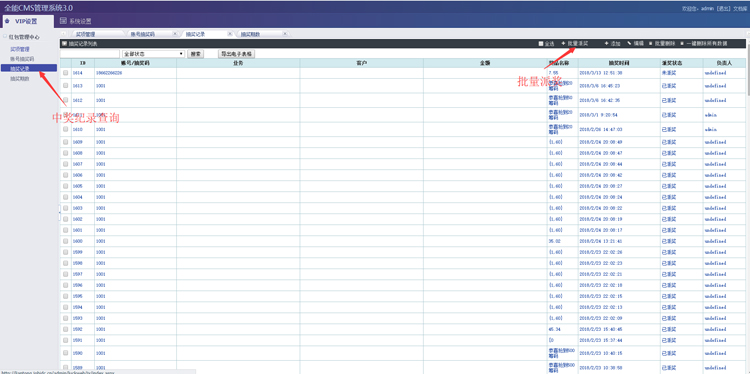Switch to the 奖项管理 tab
750x374 pixels.
pyautogui.click(x=86, y=34)
